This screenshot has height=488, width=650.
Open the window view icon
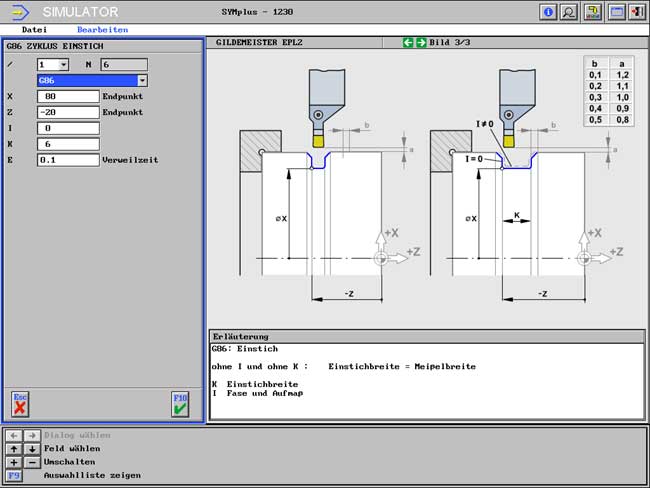pyautogui.click(x=616, y=12)
